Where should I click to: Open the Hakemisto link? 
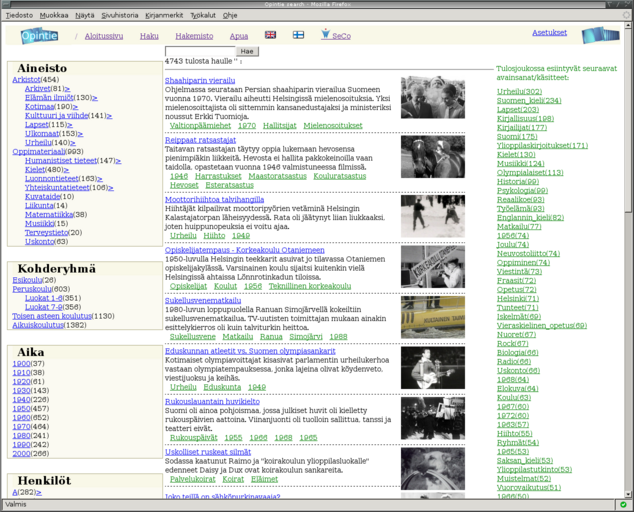point(194,36)
